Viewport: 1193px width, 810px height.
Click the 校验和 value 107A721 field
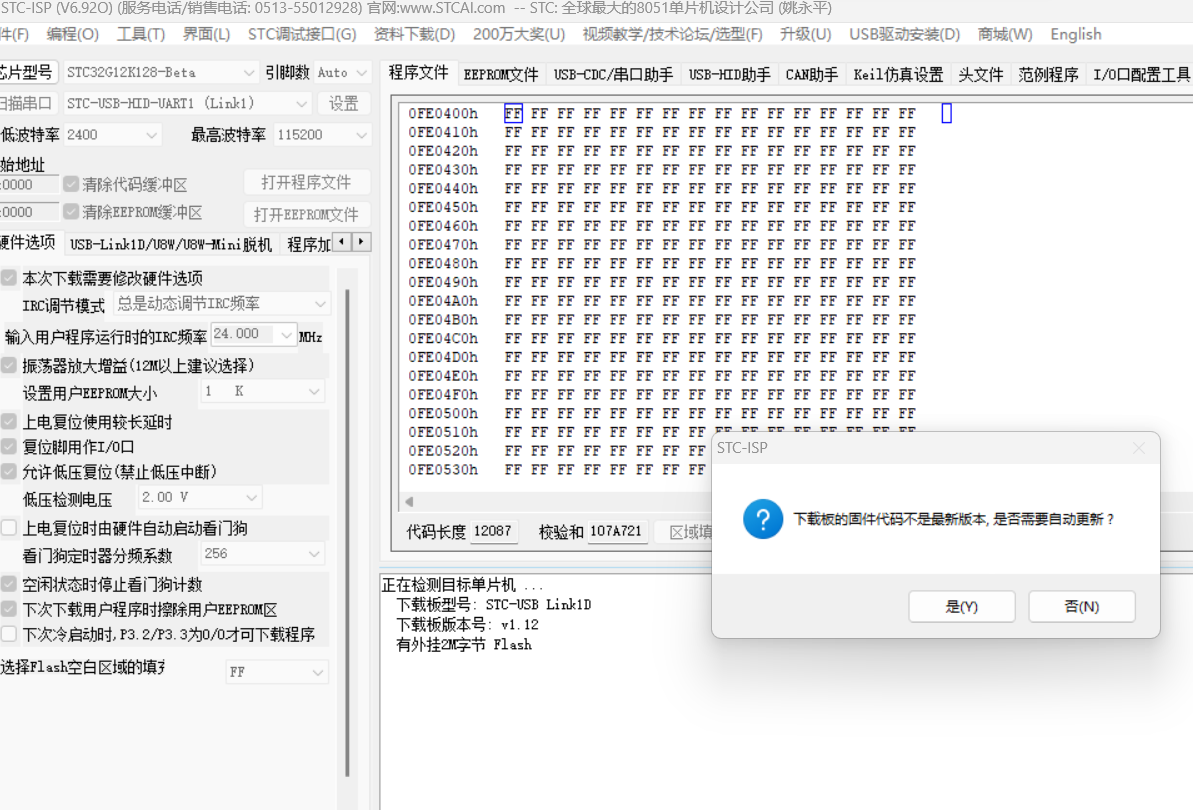(617, 531)
